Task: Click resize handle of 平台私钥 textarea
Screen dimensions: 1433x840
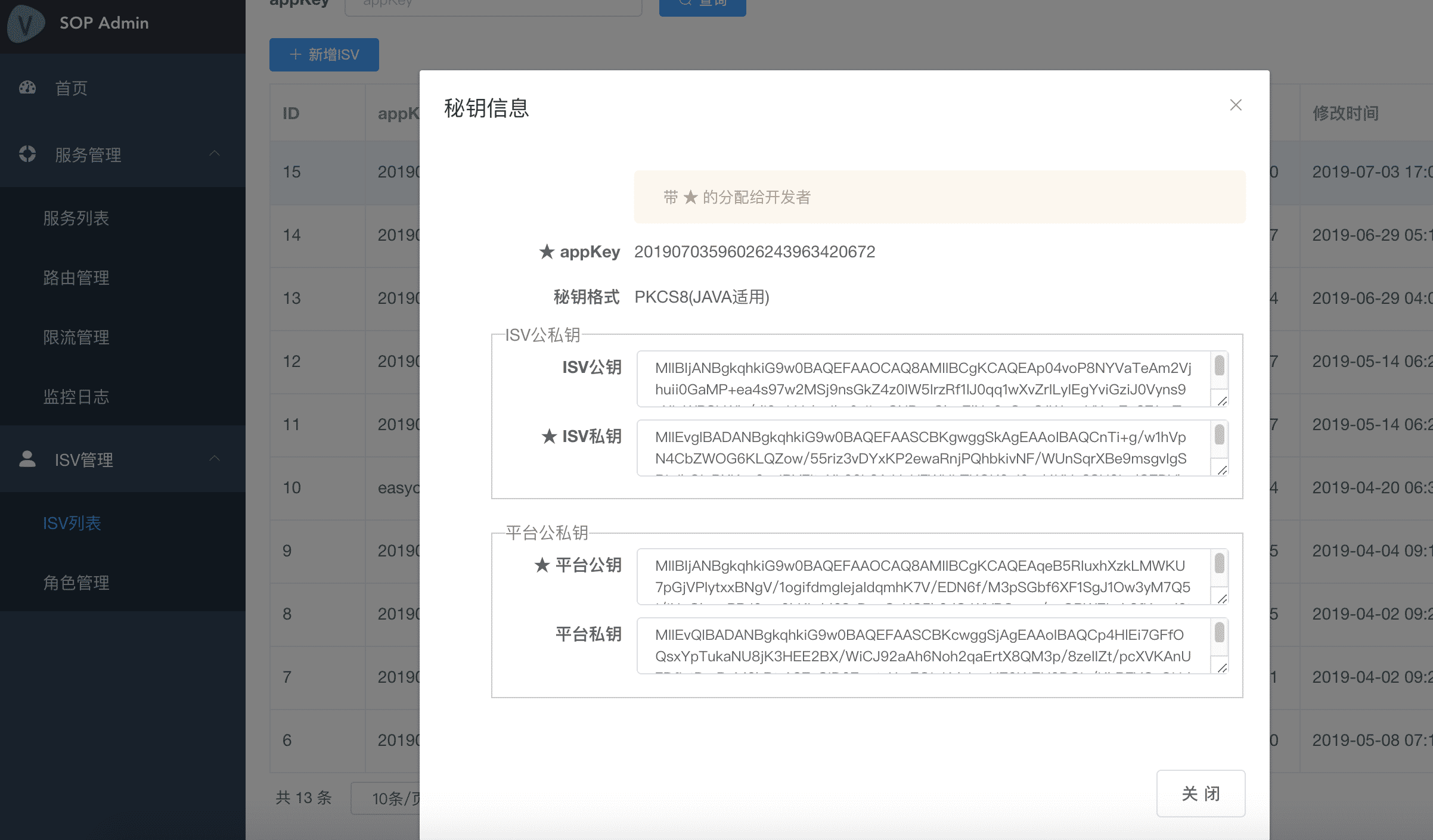Action: tap(1221, 668)
